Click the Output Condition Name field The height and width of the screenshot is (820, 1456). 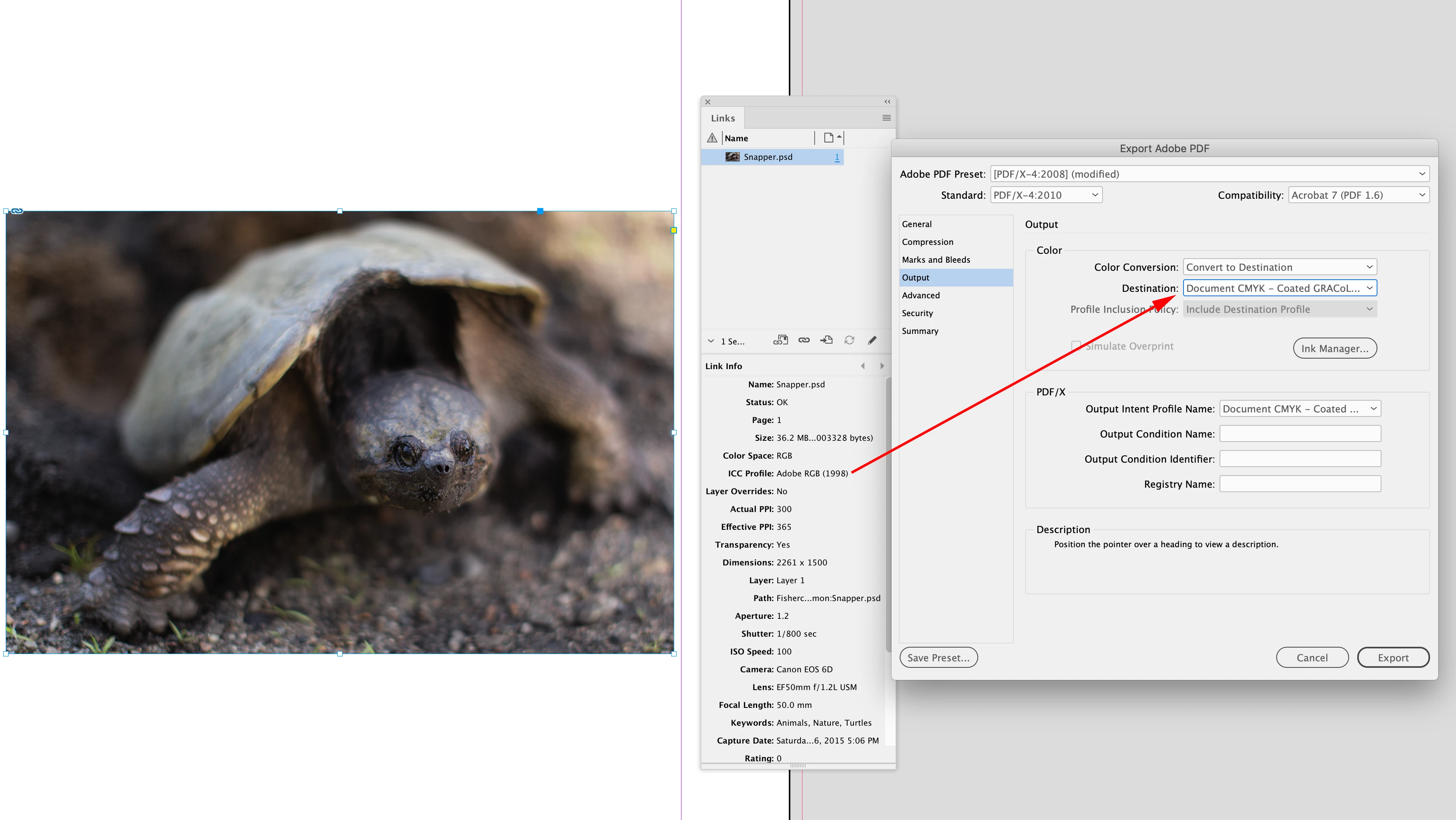coord(1300,434)
